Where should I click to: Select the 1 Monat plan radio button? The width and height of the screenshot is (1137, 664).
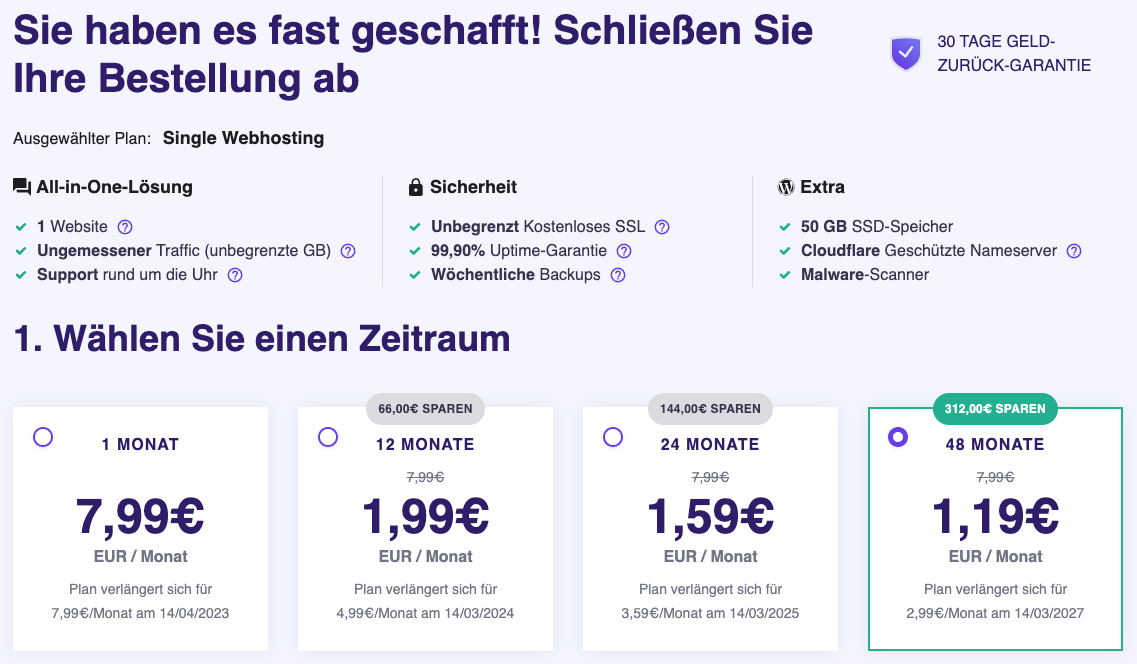pyautogui.click(x=42, y=437)
